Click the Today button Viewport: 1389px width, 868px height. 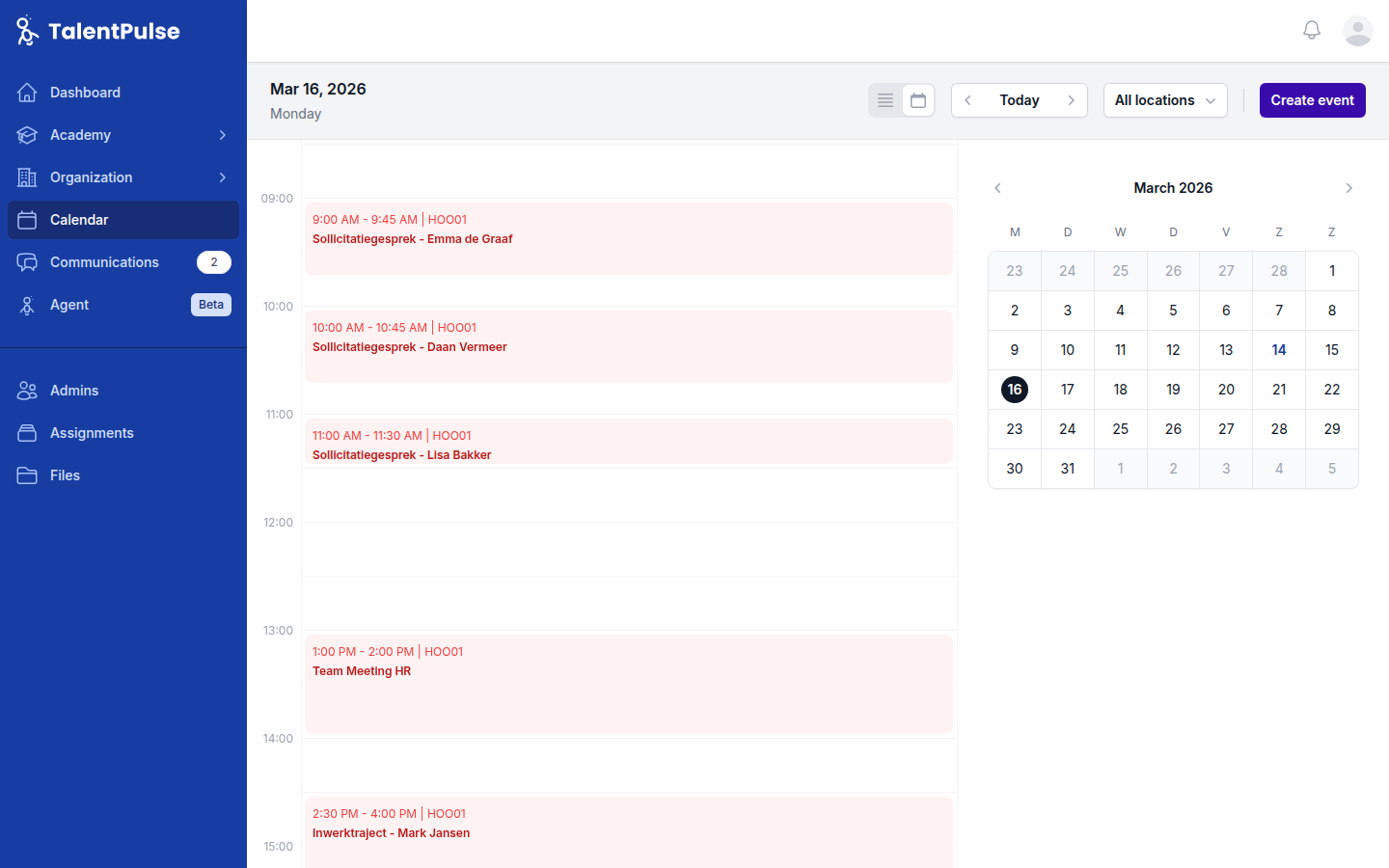(x=1020, y=99)
